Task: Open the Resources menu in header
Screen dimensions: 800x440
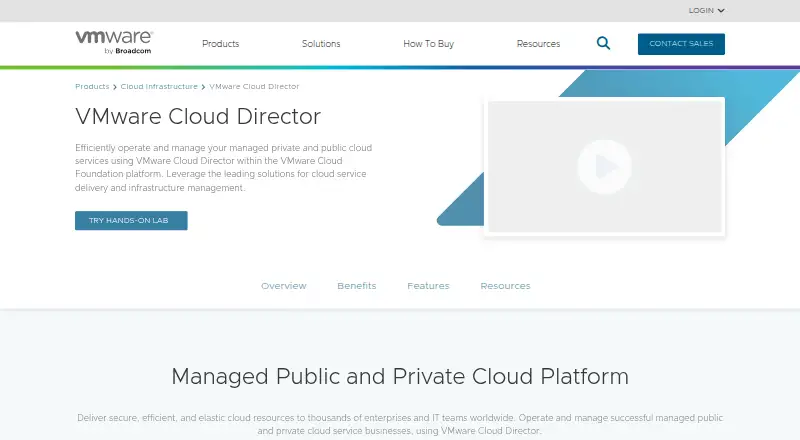Action: coord(538,44)
